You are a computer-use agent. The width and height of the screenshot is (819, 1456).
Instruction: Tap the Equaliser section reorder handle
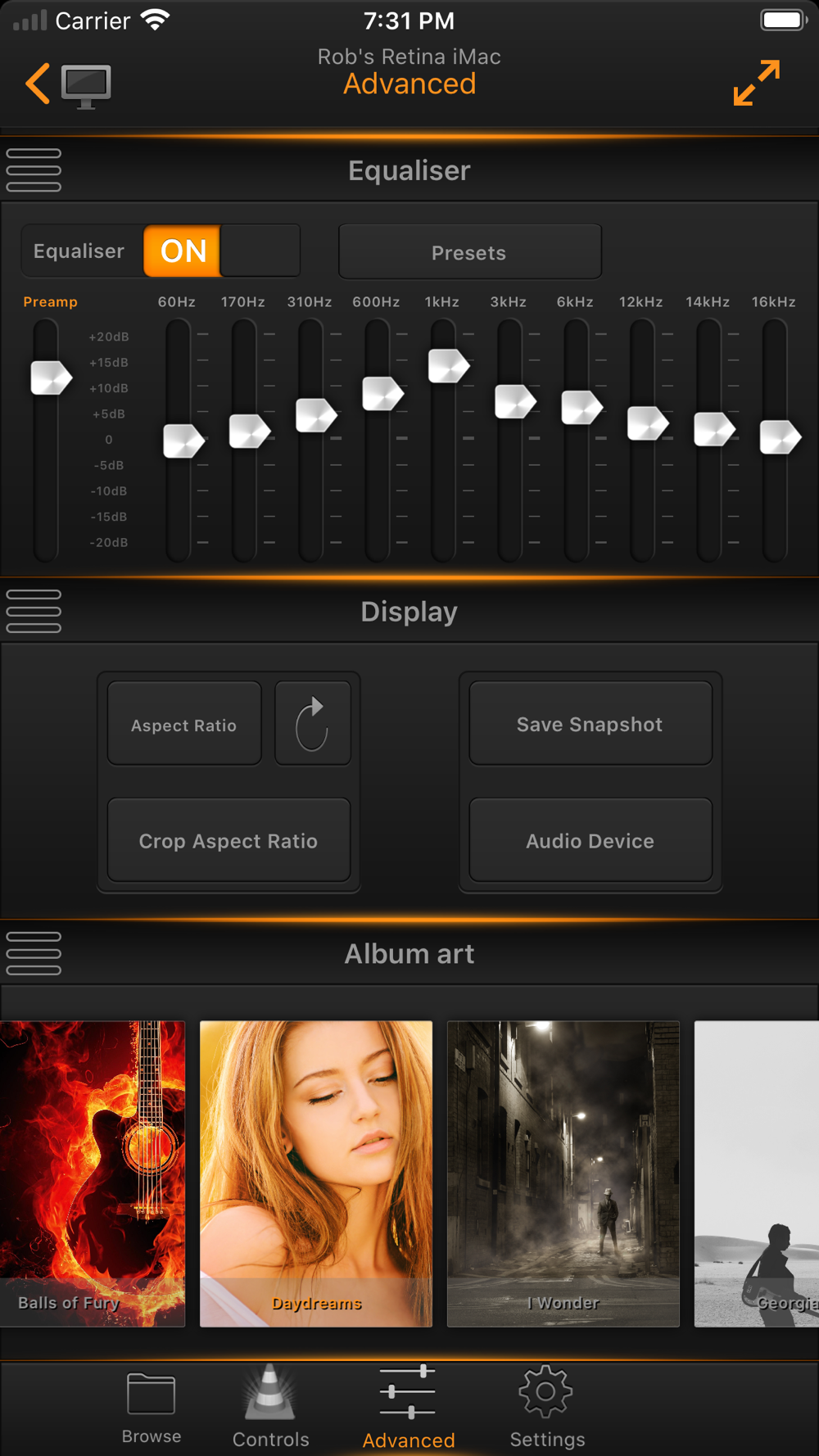click(34, 170)
